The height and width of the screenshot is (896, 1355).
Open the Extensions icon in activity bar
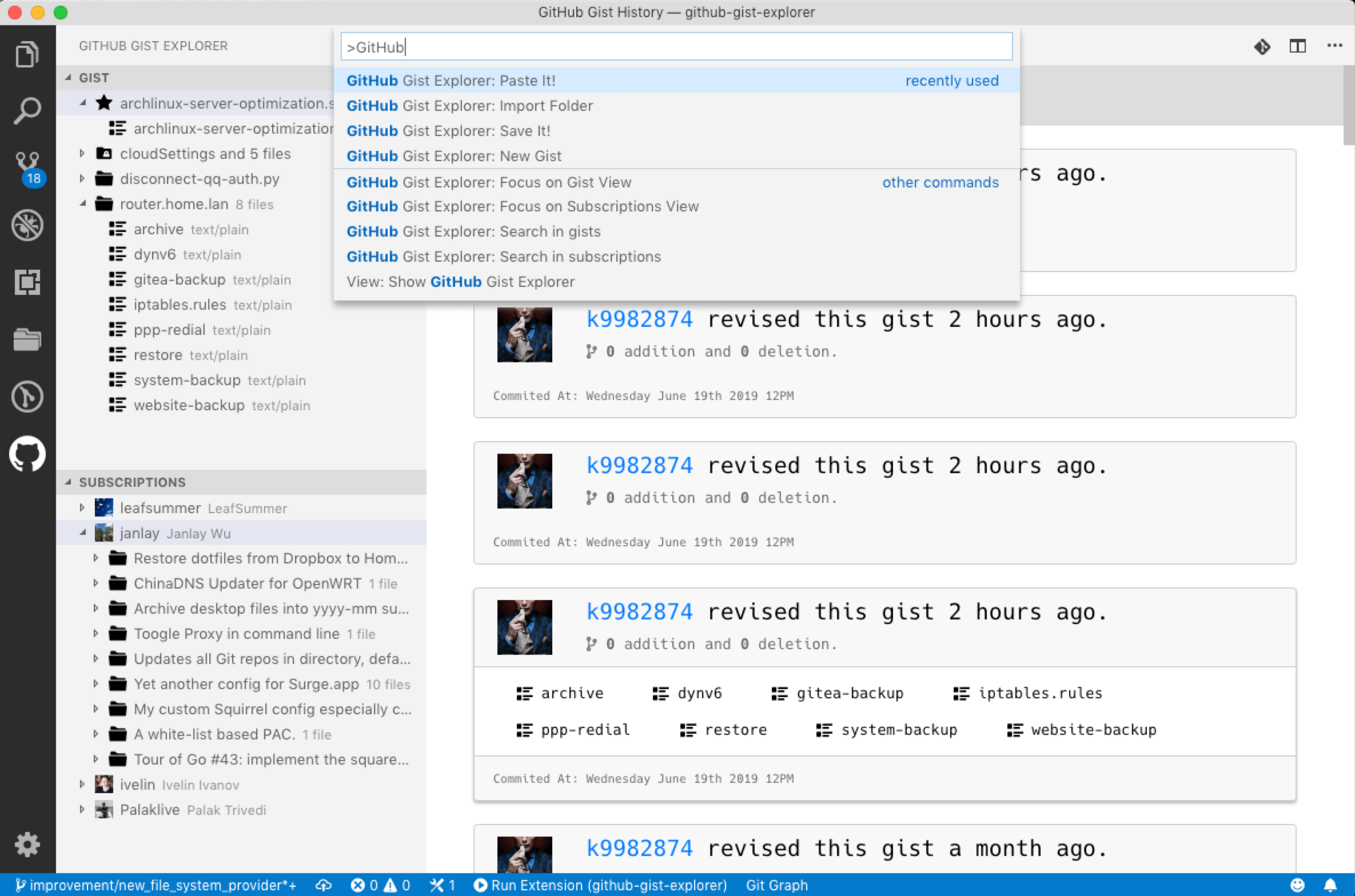coord(27,282)
